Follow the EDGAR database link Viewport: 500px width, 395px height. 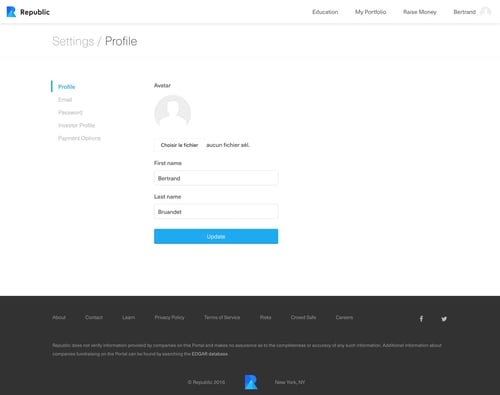[x=210, y=354]
